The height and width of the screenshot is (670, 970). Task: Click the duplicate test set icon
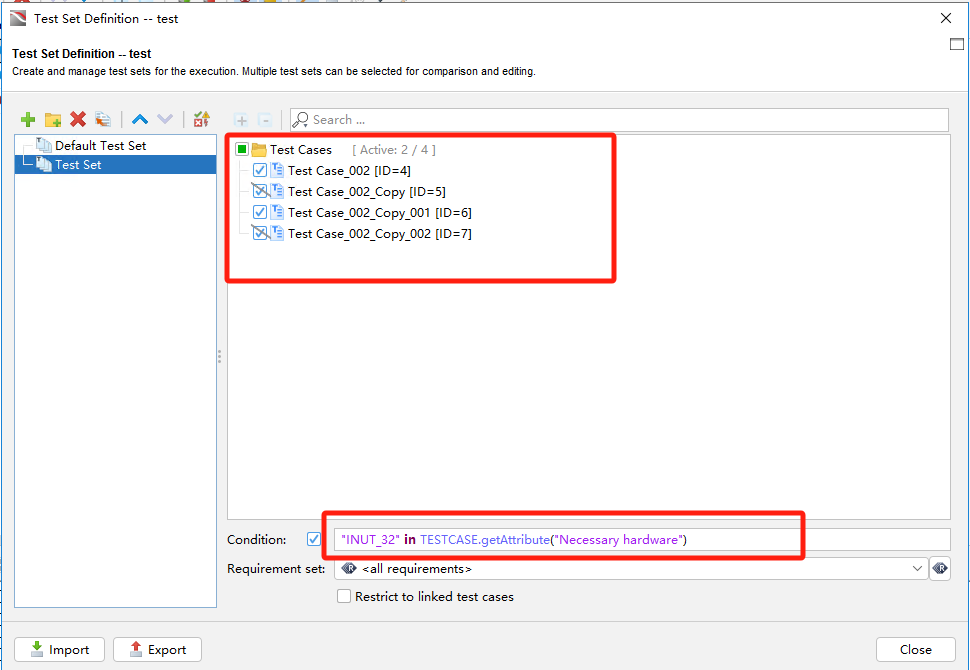point(103,119)
